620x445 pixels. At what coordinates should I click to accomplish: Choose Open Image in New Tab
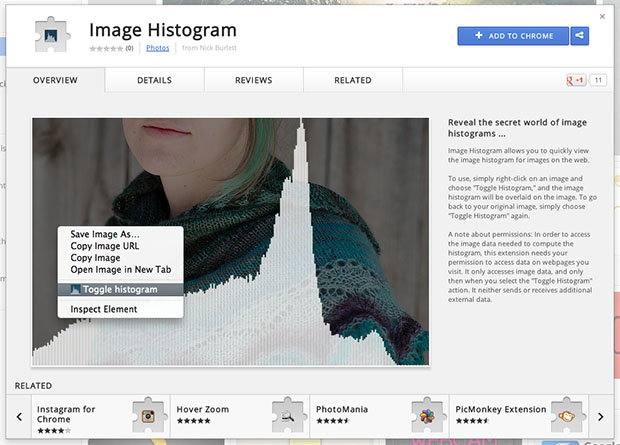click(x=120, y=270)
